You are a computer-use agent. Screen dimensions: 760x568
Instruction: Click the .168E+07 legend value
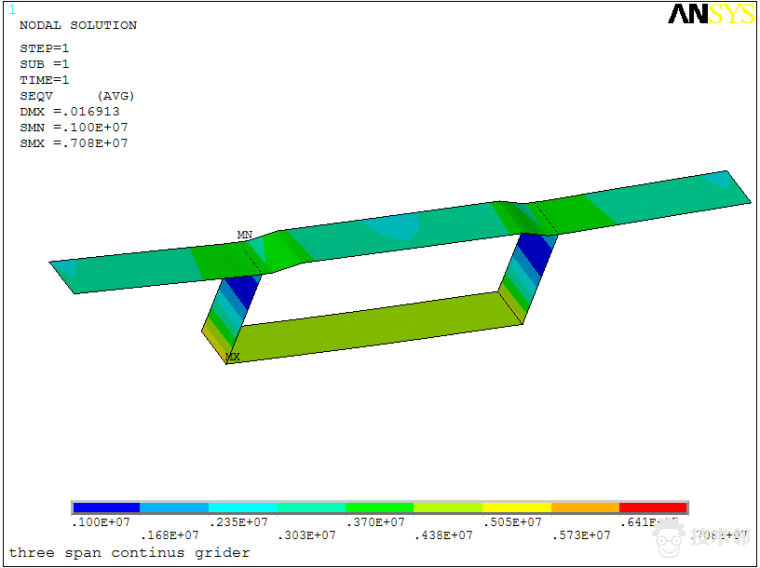169,535
